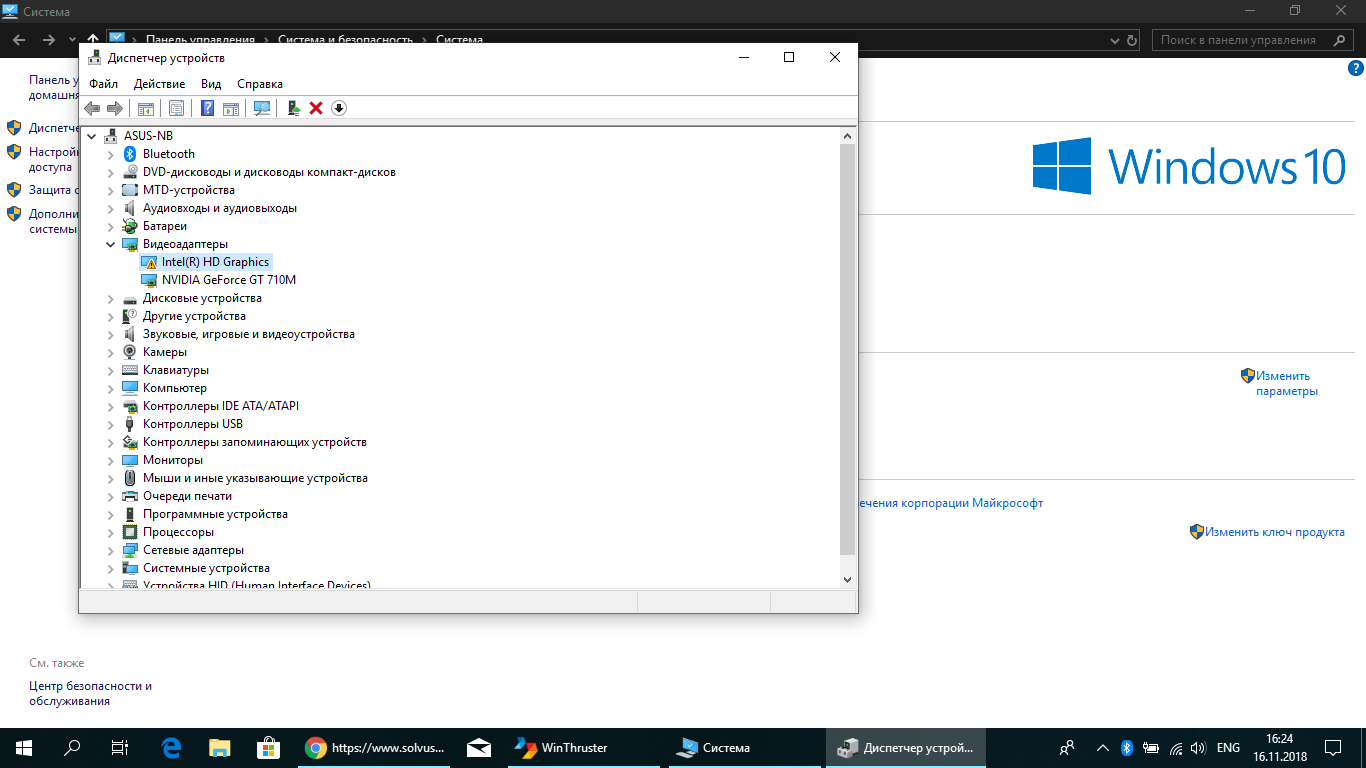Open the Действие menu
The width and height of the screenshot is (1366, 768).
click(x=159, y=84)
